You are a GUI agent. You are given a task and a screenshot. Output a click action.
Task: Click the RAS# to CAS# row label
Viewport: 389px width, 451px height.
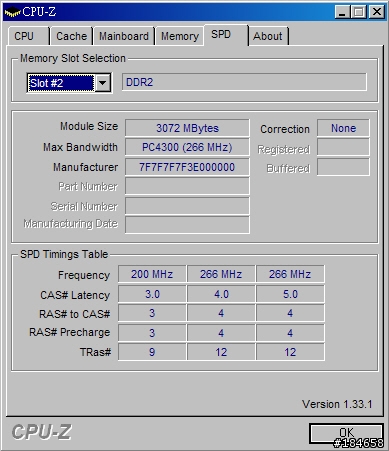click(x=75, y=314)
